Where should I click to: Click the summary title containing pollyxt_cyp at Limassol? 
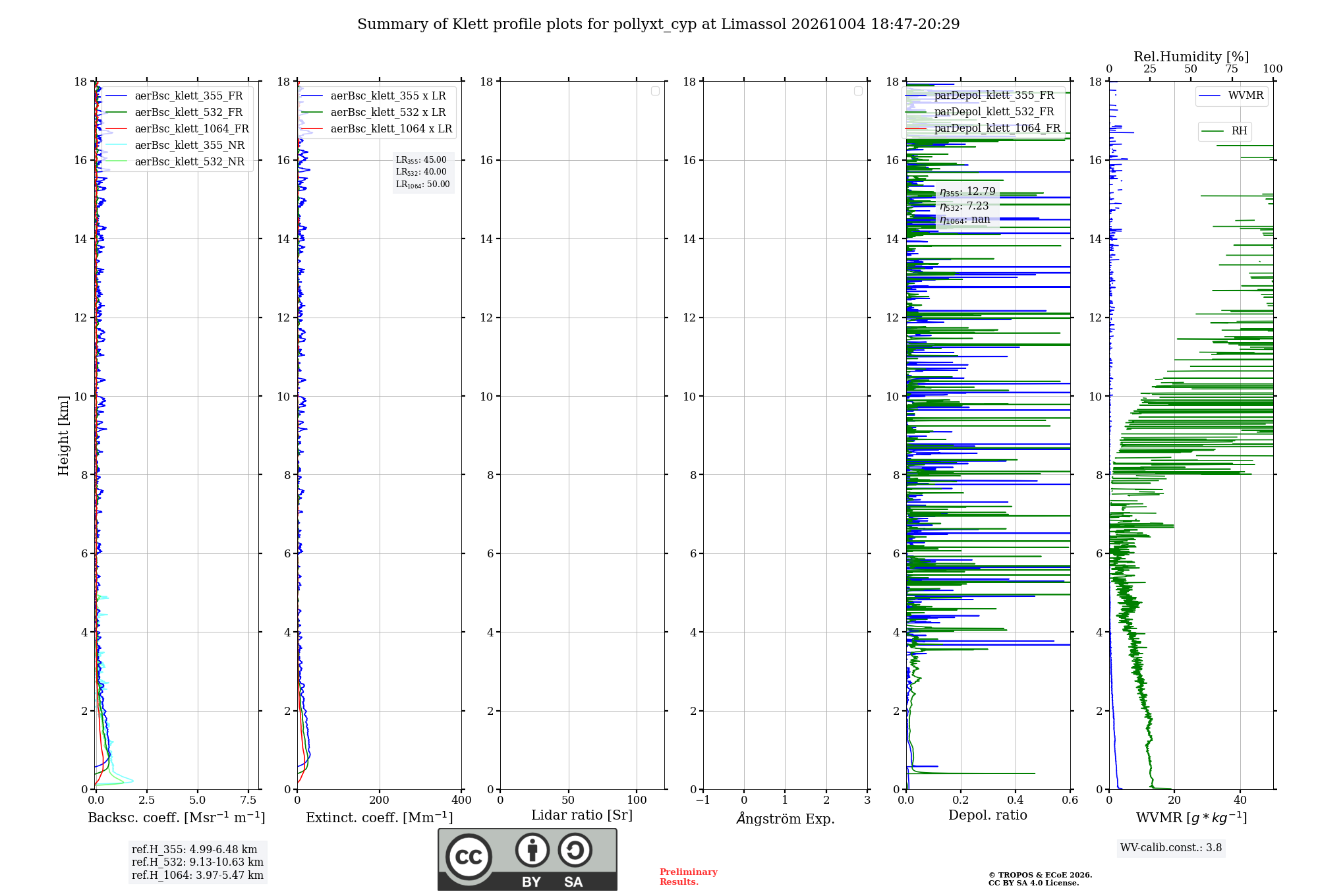pyautogui.click(x=658, y=24)
